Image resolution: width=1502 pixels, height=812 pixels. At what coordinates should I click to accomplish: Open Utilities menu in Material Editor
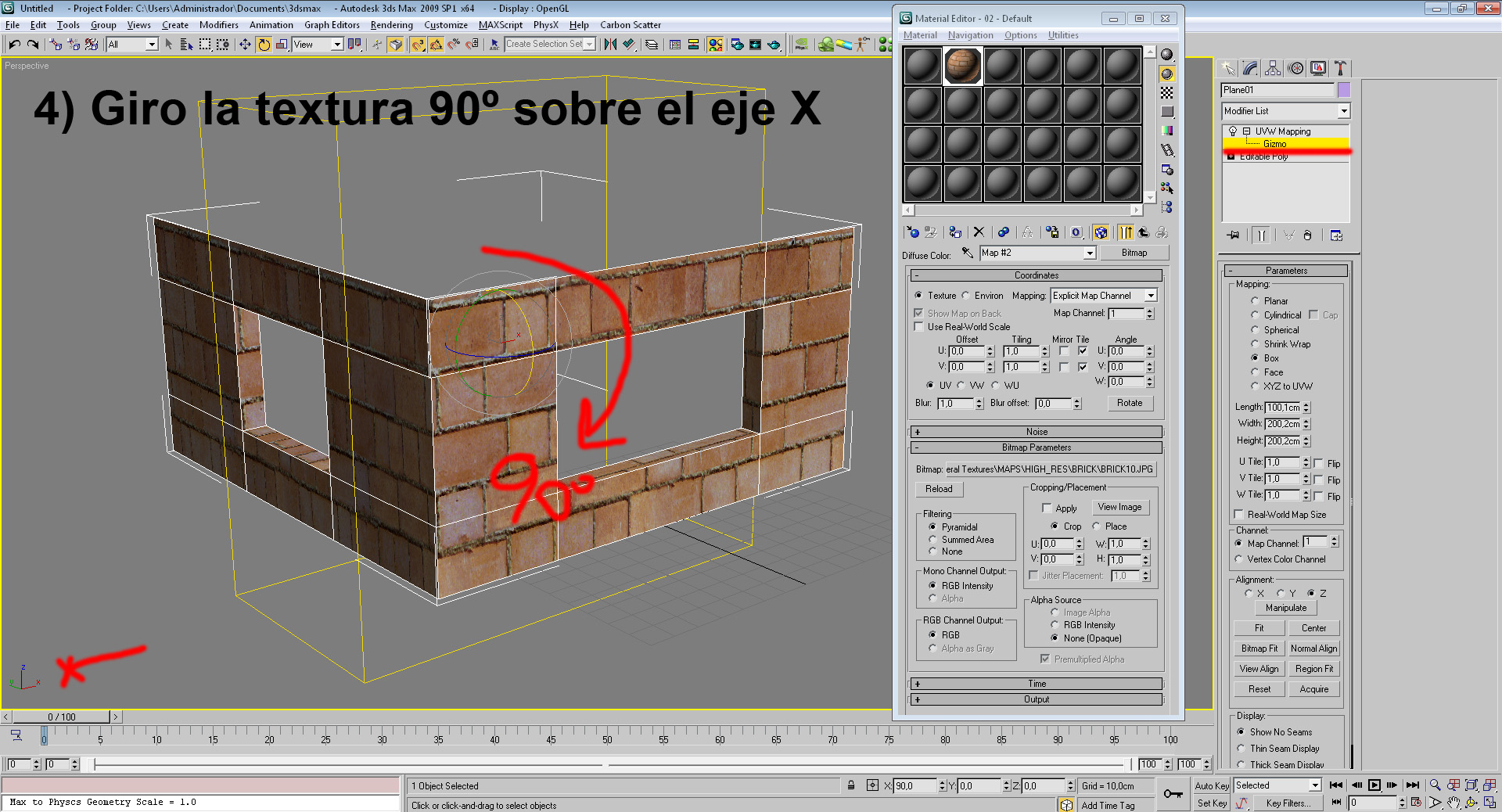pyautogui.click(x=1063, y=35)
